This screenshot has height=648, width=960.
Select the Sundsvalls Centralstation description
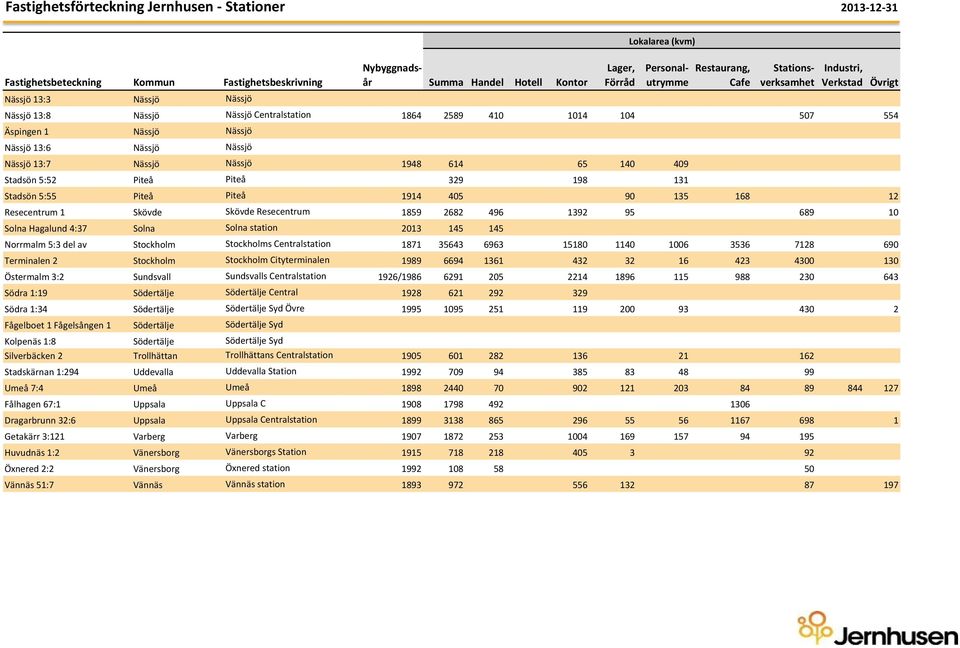pyautogui.click(x=276, y=276)
